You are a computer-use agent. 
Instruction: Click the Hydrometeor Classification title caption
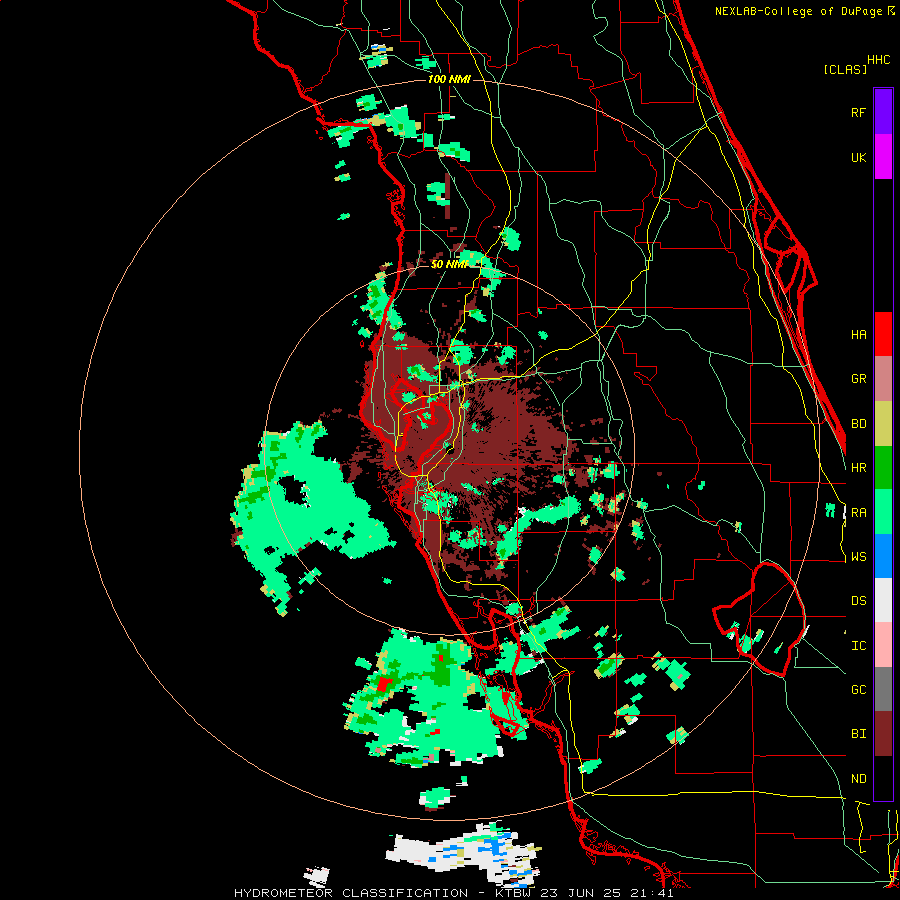(453, 893)
